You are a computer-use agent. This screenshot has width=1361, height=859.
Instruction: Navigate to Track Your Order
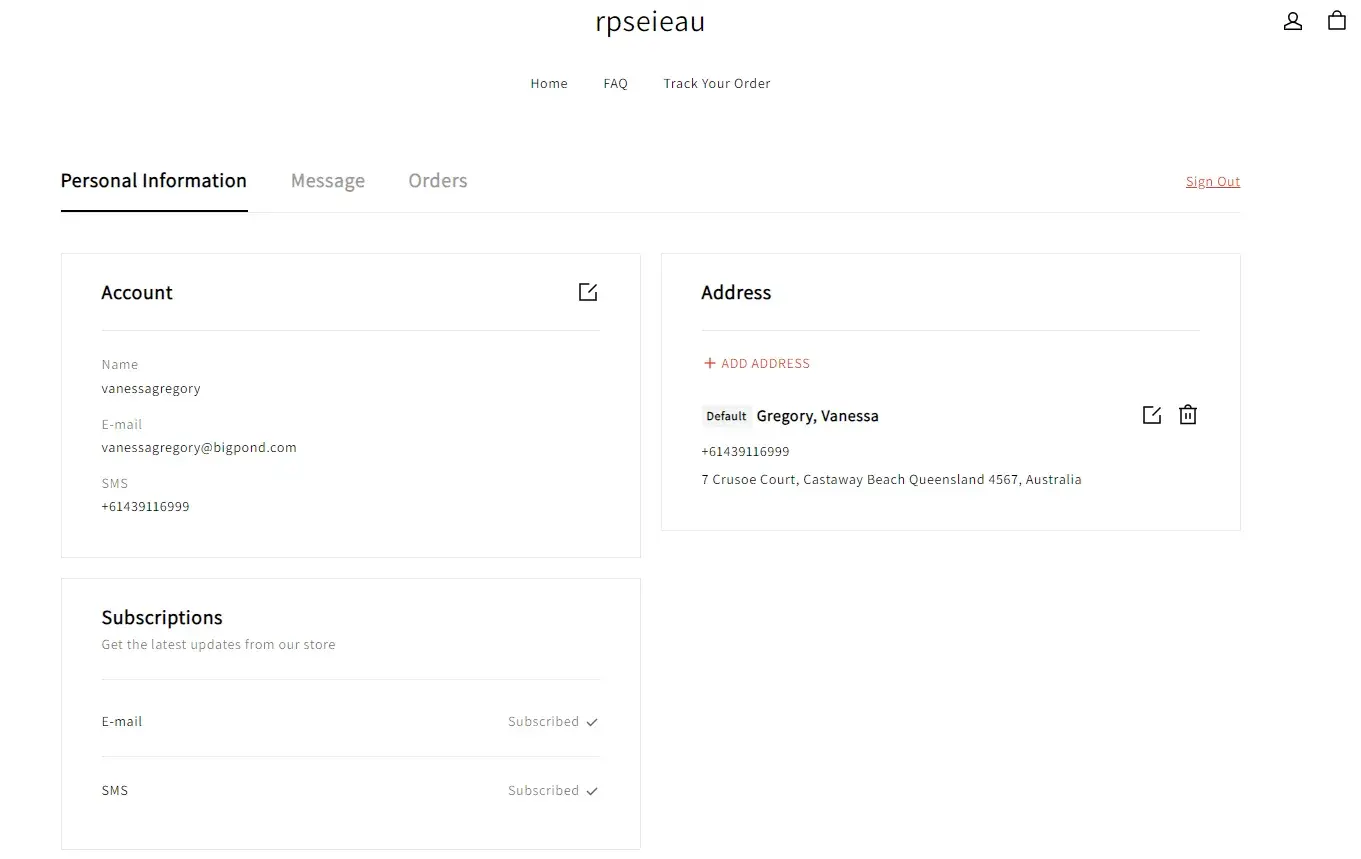[716, 84]
